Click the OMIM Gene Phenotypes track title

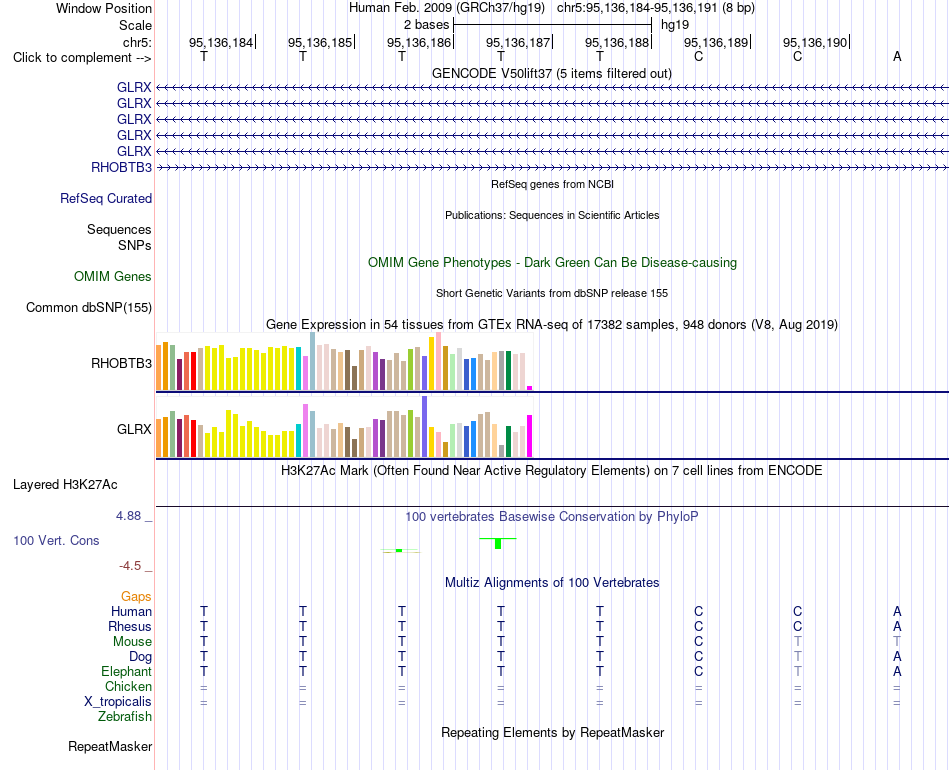(552, 262)
